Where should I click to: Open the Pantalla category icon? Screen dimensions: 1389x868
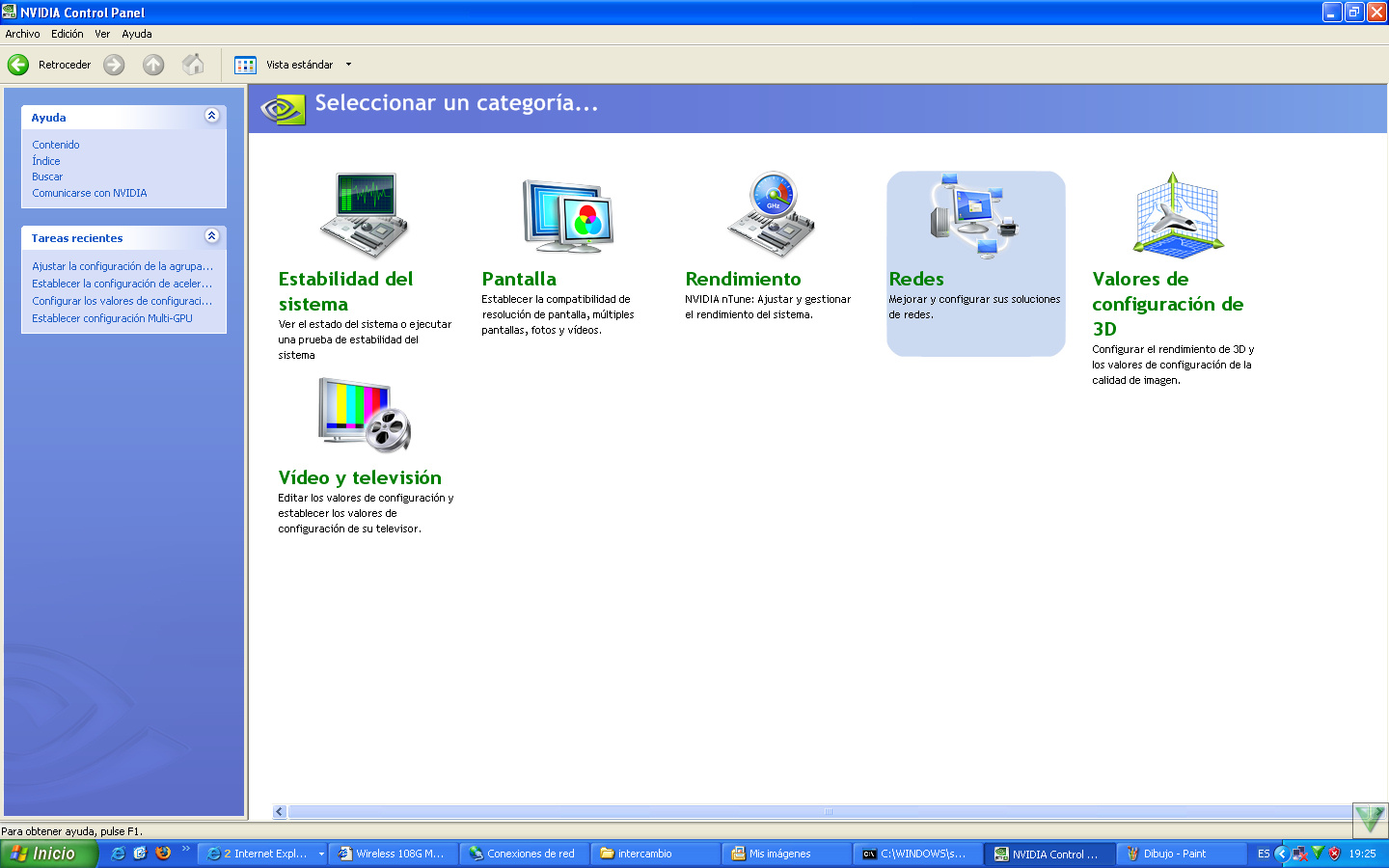coord(567,215)
